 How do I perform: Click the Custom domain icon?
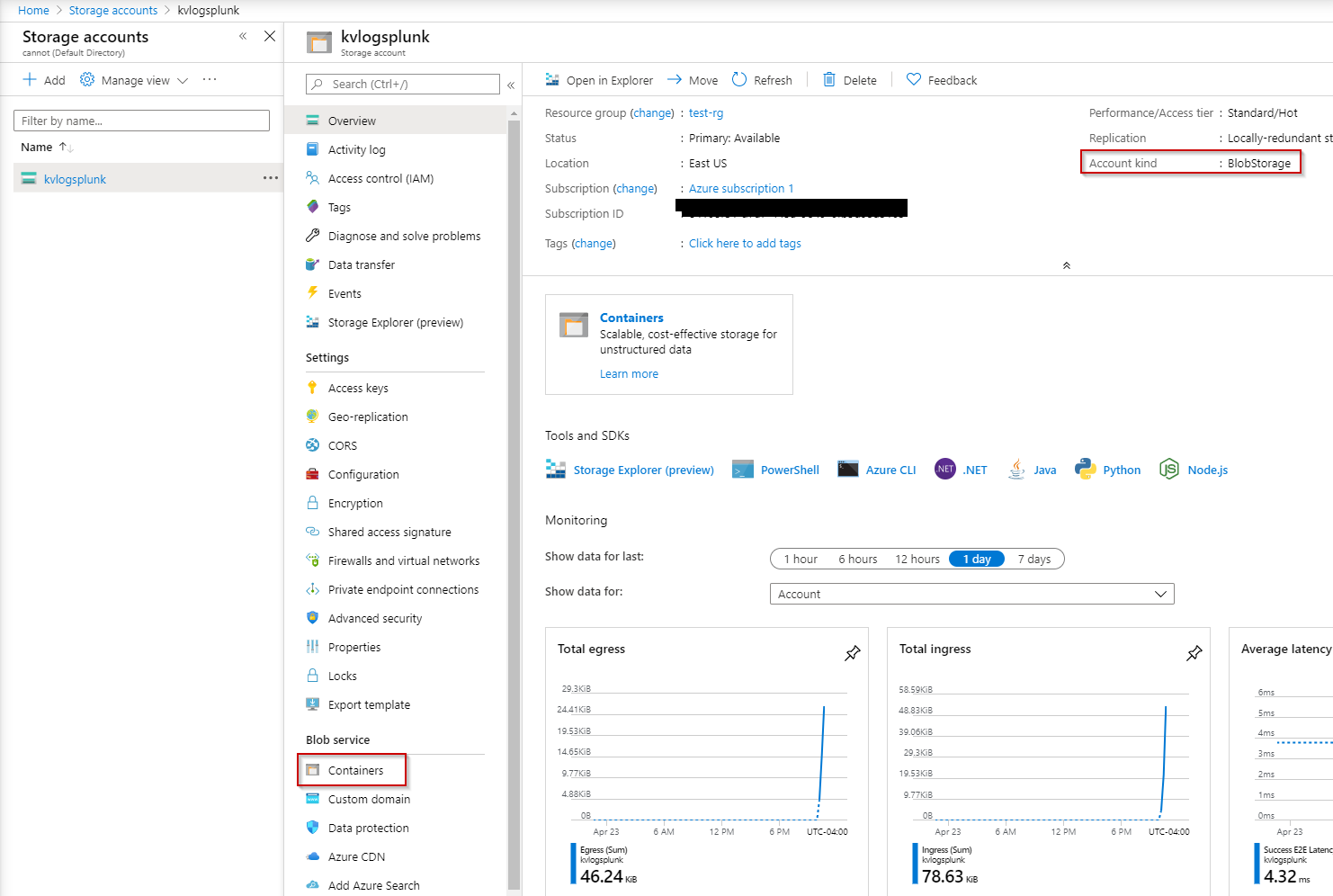312,799
